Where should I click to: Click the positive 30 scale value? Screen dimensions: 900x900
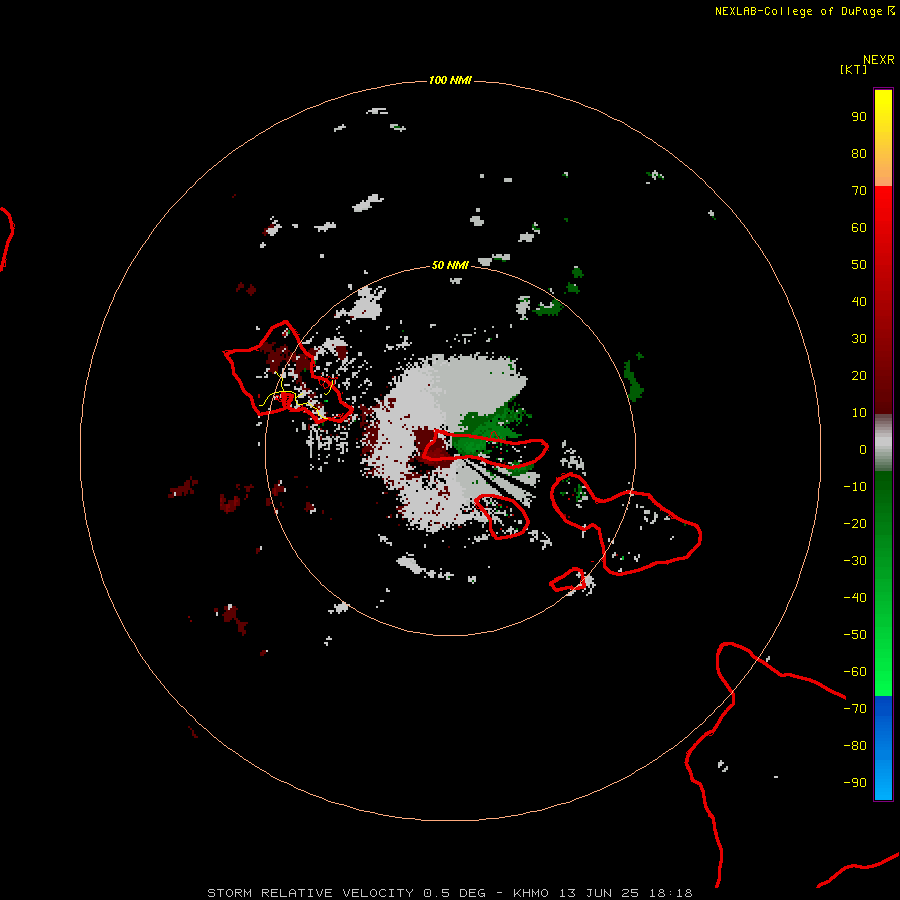(859, 339)
